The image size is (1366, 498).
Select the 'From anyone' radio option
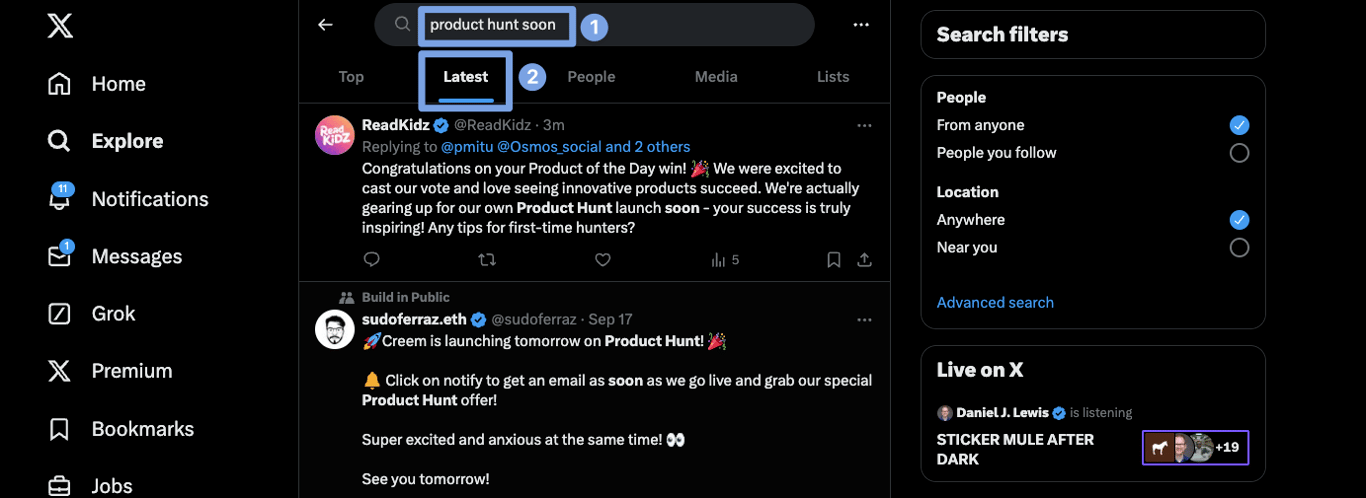[1239, 125]
